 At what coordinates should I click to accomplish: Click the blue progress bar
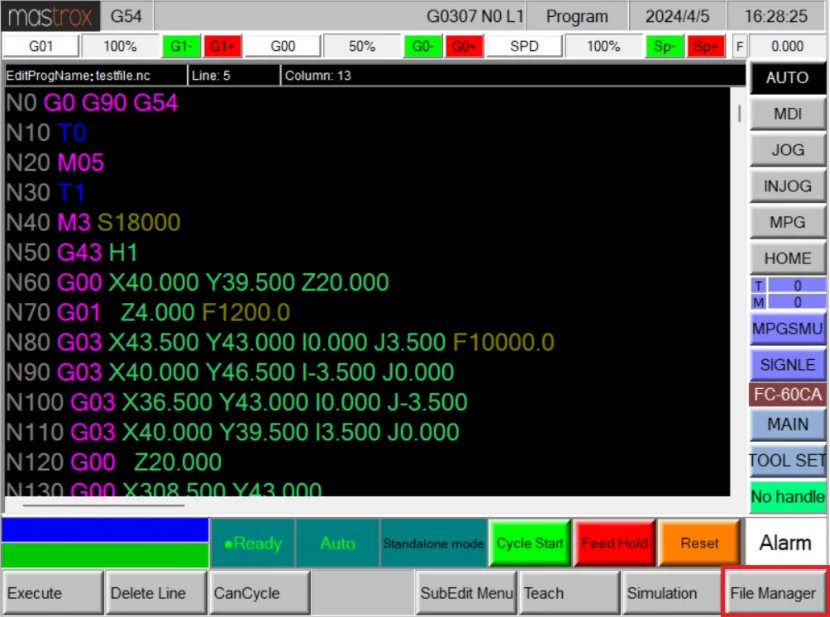[x=105, y=530]
